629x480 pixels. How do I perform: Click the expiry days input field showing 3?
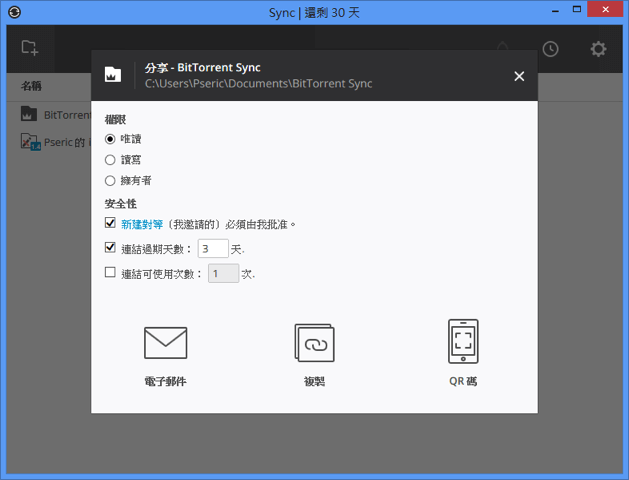tap(213, 249)
